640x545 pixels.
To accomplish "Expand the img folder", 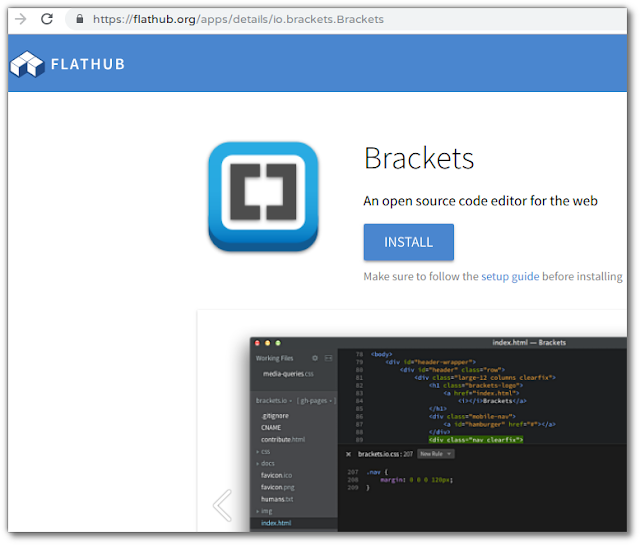I will click(264, 511).
